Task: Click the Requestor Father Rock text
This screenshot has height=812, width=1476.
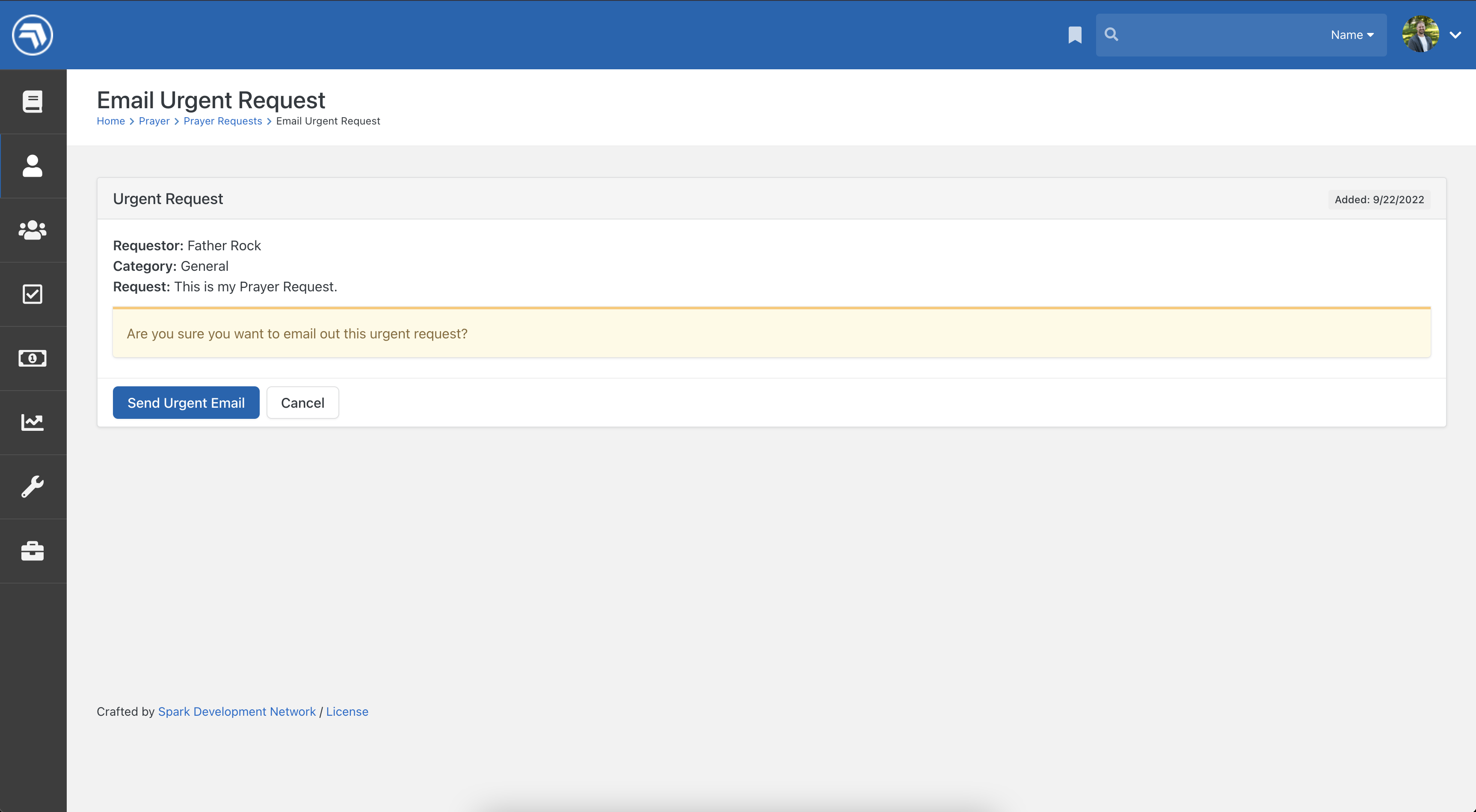Action: (187, 245)
